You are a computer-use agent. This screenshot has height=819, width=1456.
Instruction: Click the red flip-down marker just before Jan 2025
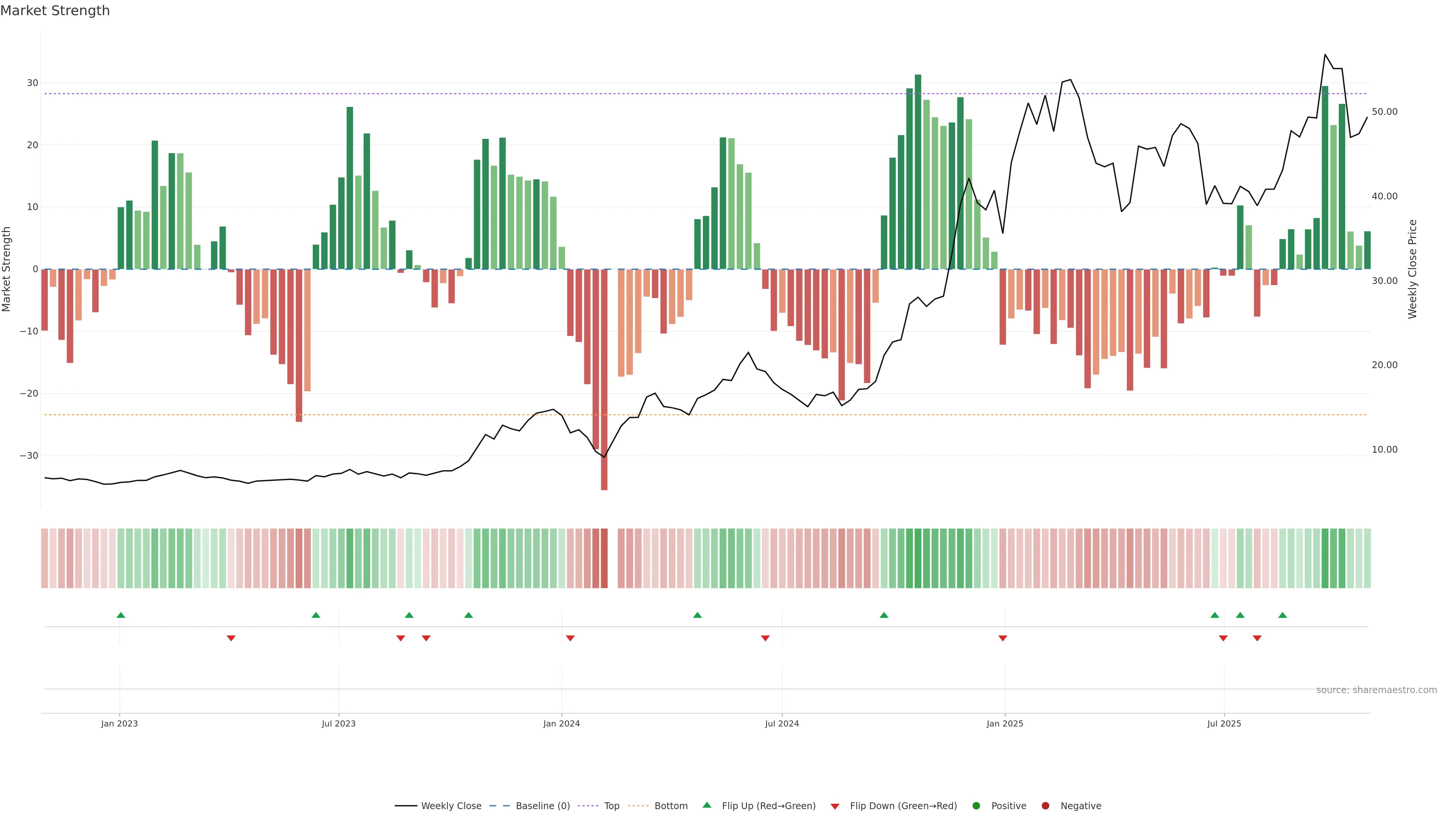click(1003, 638)
